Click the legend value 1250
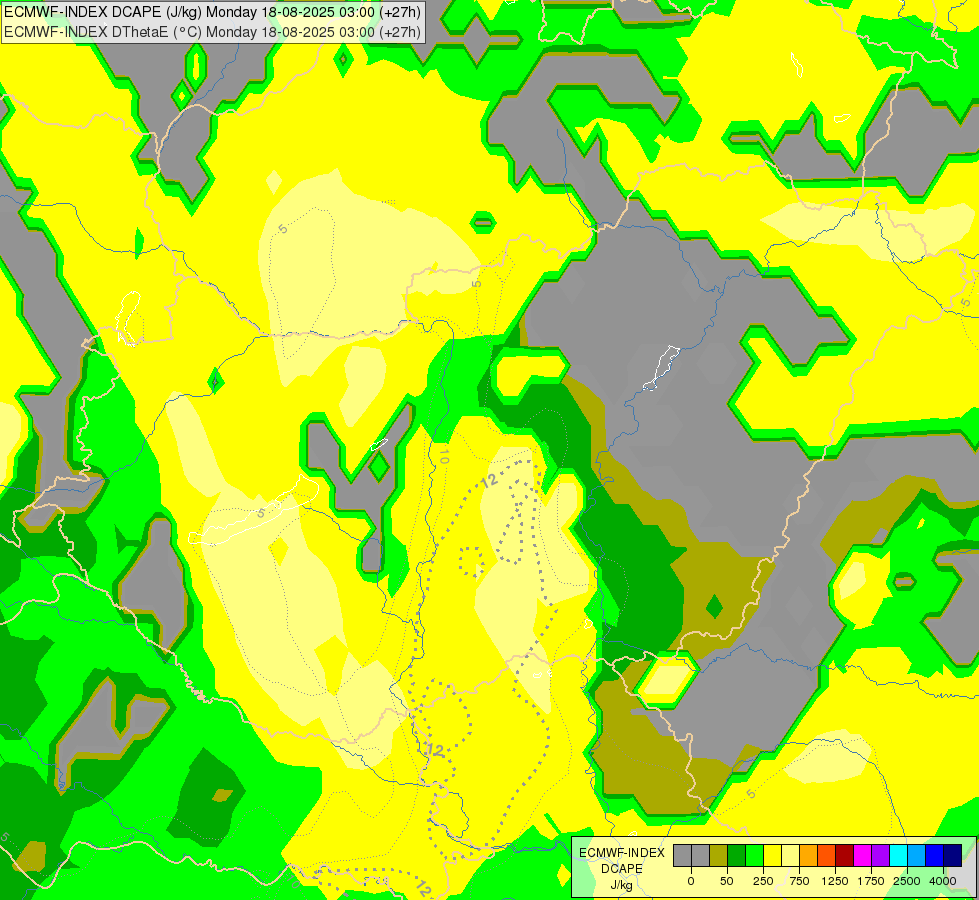Viewport: 979px width, 900px height. point(835,881)
